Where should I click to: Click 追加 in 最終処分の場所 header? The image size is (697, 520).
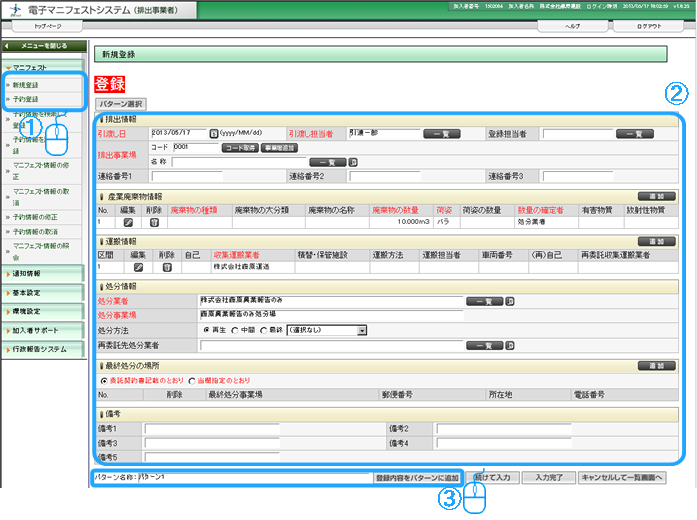pos(657,366)
